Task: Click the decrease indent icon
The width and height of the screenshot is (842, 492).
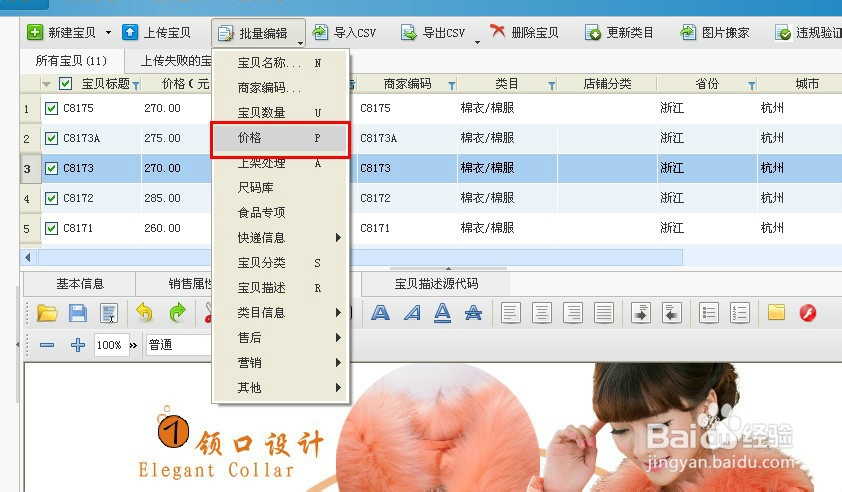Action: pos(672,313)
